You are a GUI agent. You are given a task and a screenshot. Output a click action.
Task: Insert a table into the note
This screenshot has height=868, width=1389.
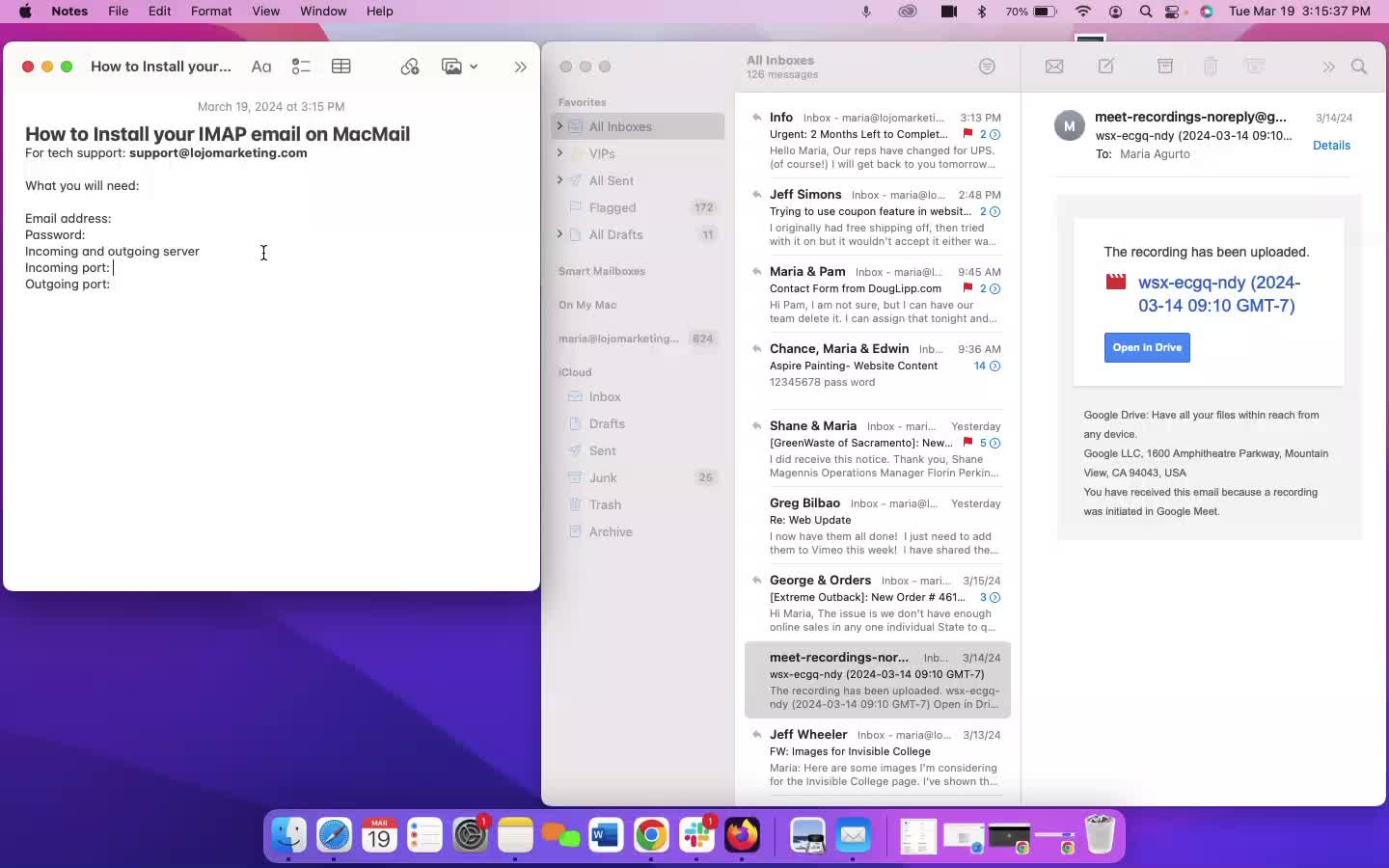click(341, 67)
